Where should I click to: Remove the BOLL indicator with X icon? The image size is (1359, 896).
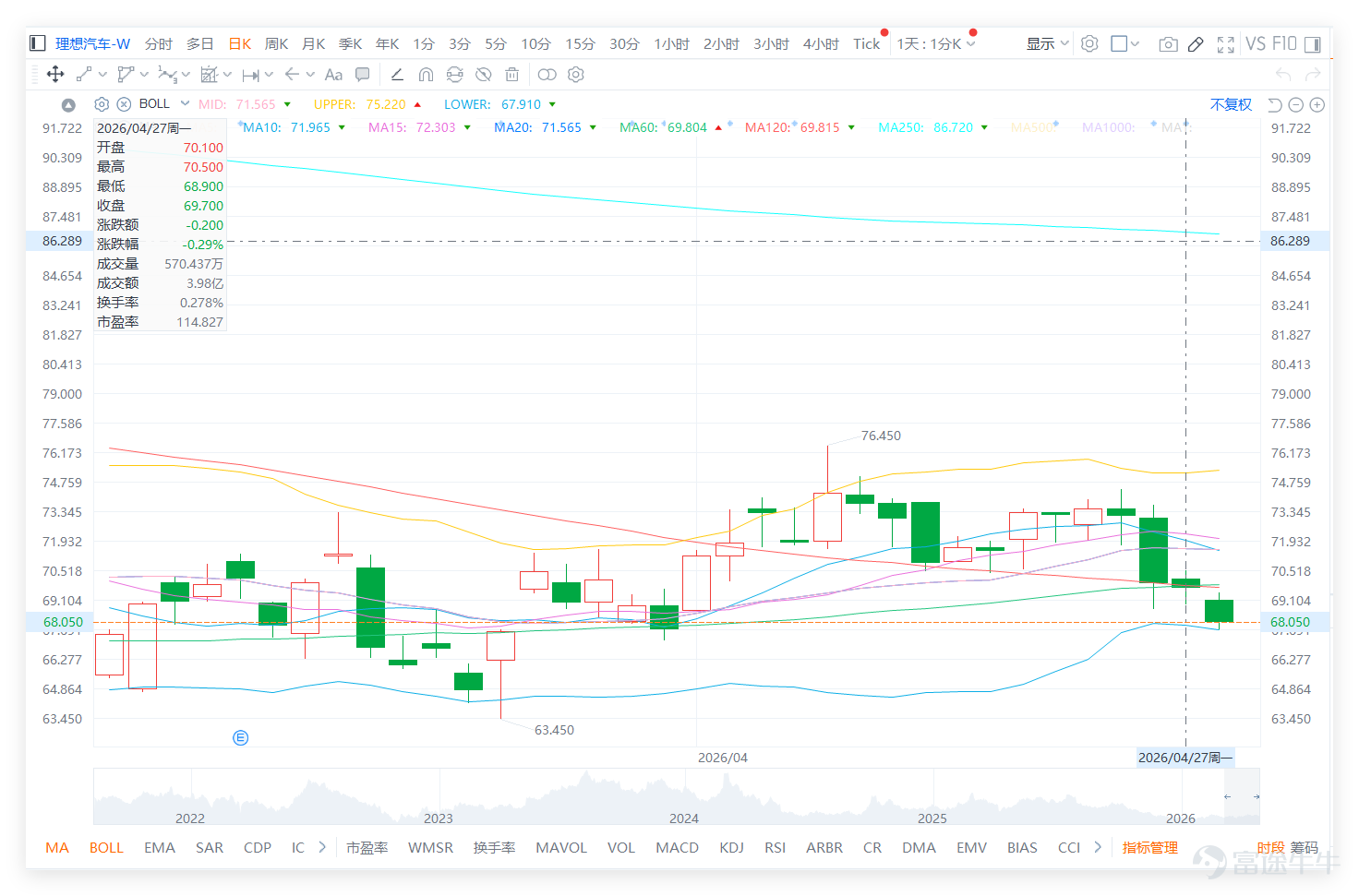(x=124, y=104)
